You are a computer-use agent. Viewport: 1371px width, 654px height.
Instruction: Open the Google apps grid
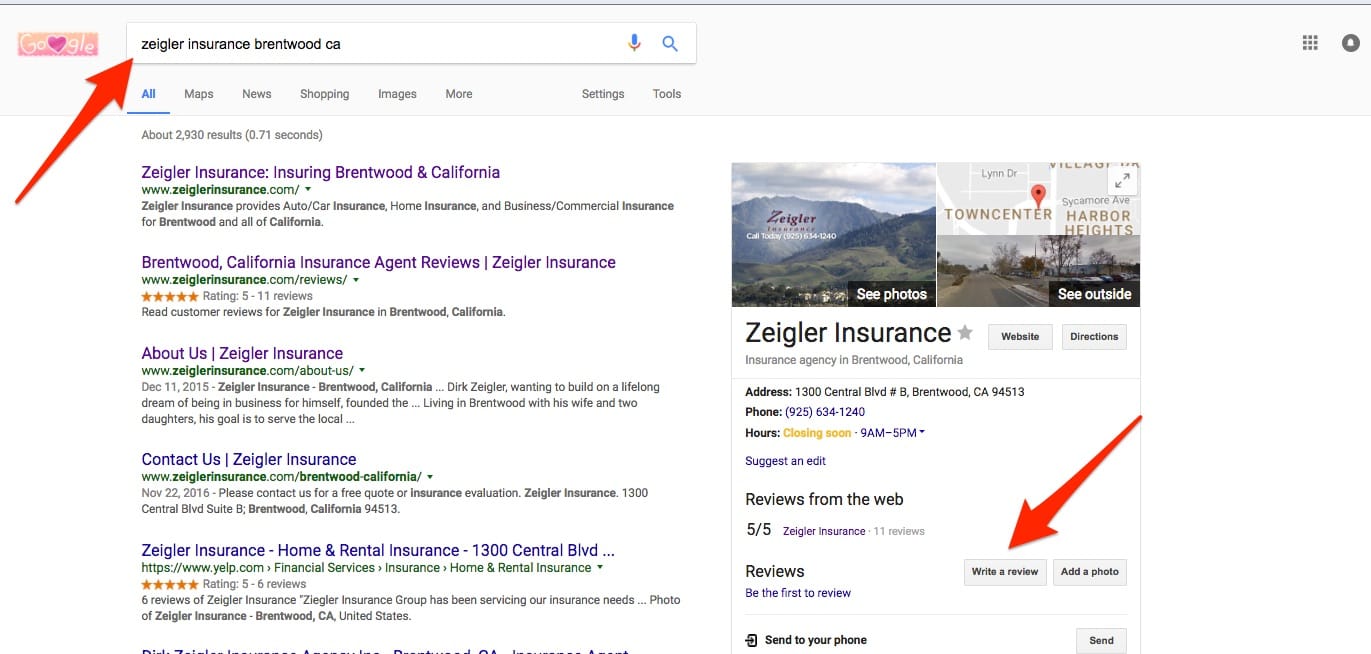[1310, 43]
